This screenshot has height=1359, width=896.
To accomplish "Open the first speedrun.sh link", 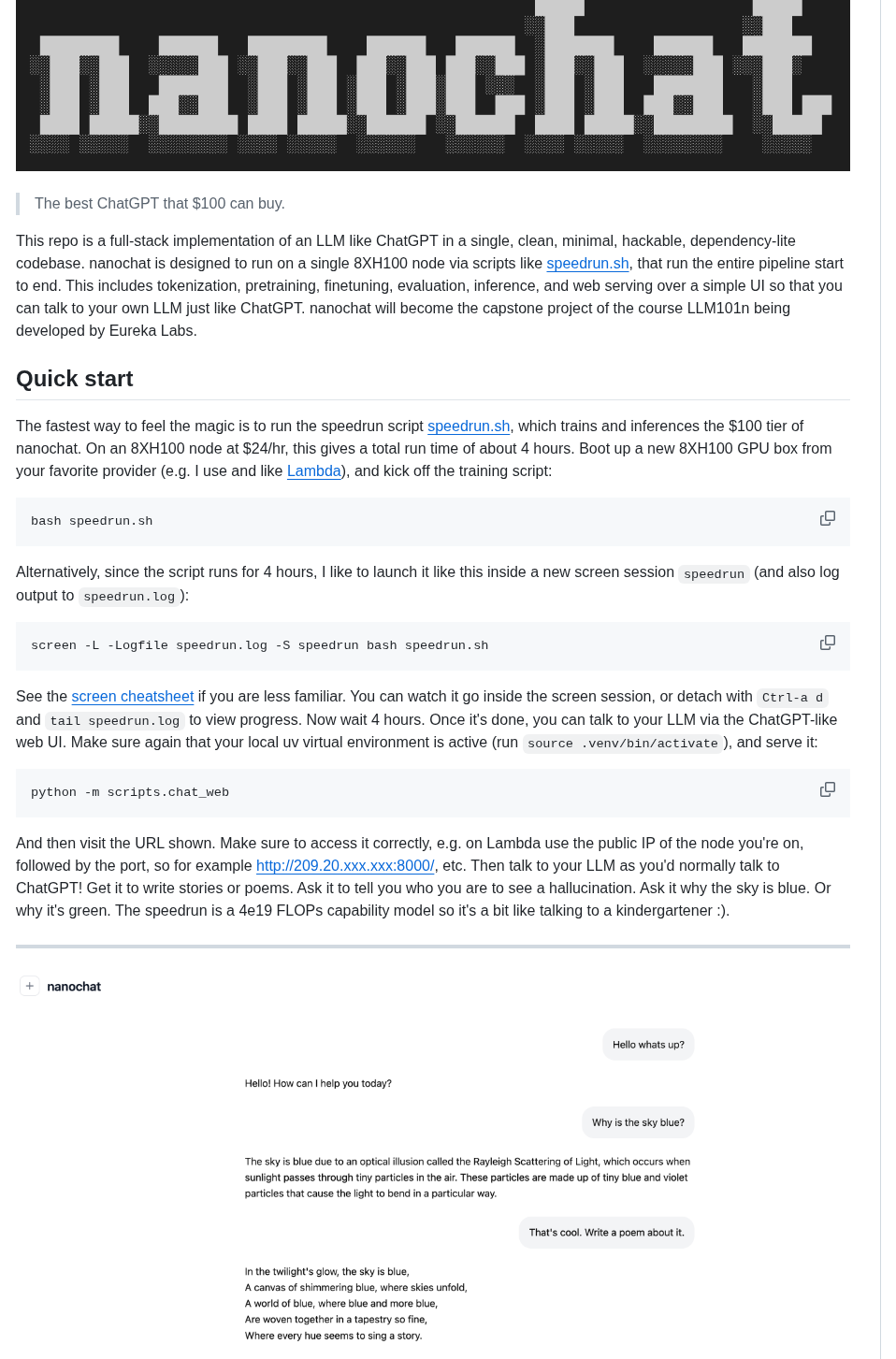I will coord(586,264).
